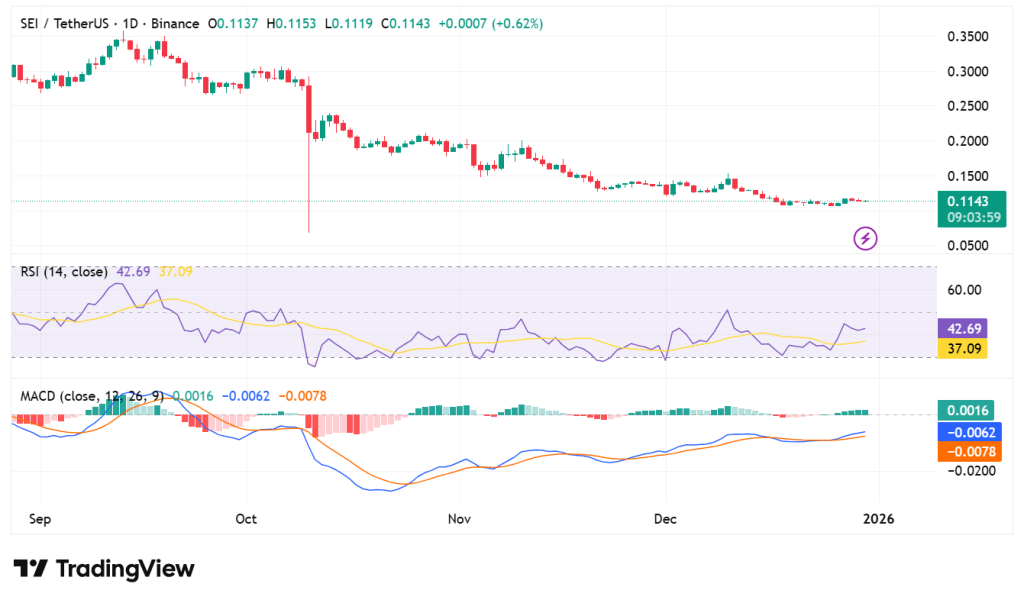This screenshot has width=1024, height=603.
Task: Click the 0.3500 price axis label
Action: [968, 37]
